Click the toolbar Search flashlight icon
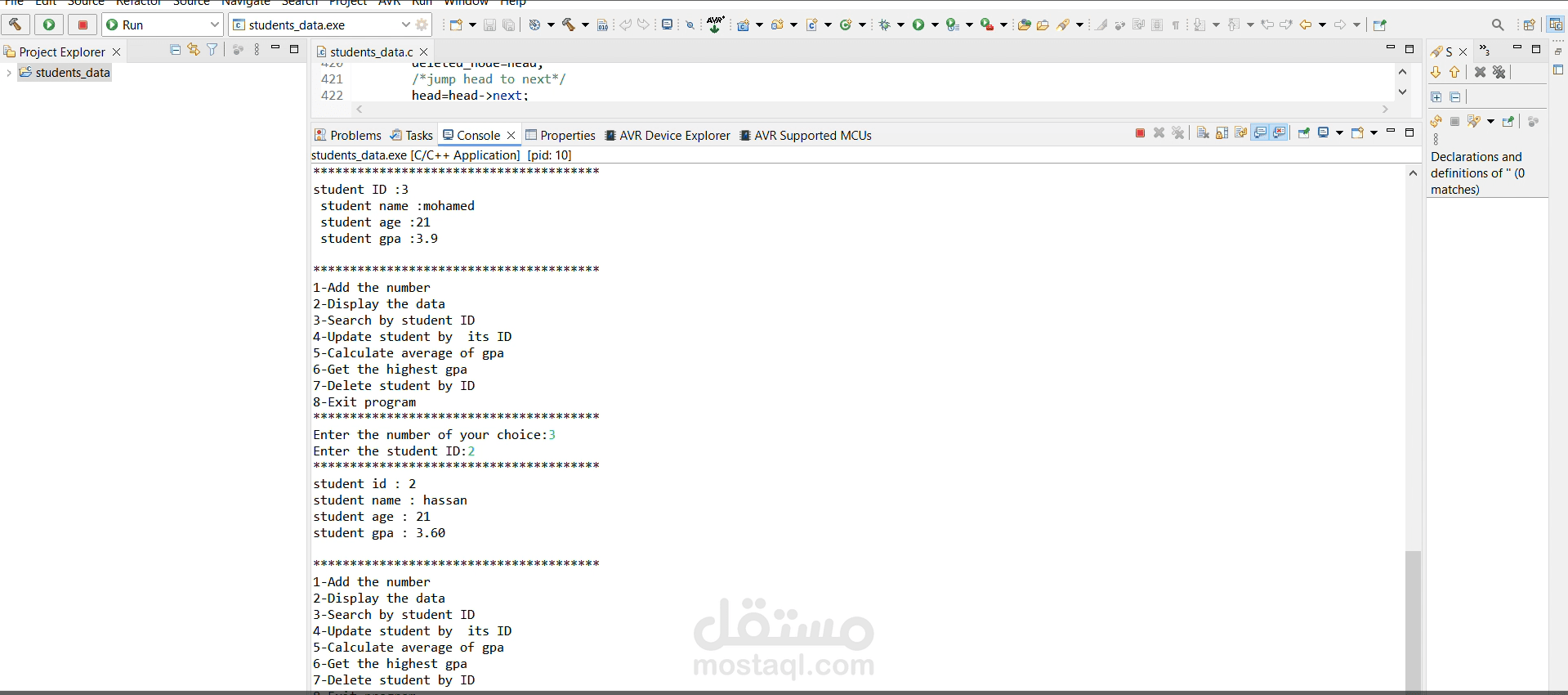1568x695 pixels. 1064,25
